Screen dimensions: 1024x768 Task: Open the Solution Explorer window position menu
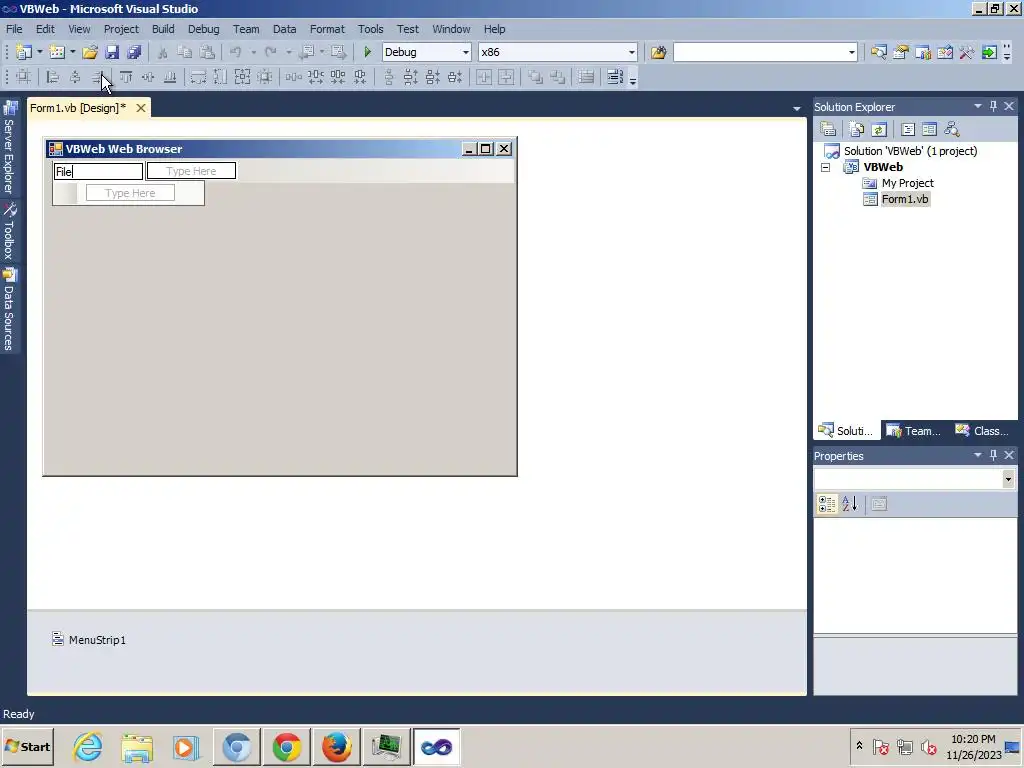(x=978, y=106)
